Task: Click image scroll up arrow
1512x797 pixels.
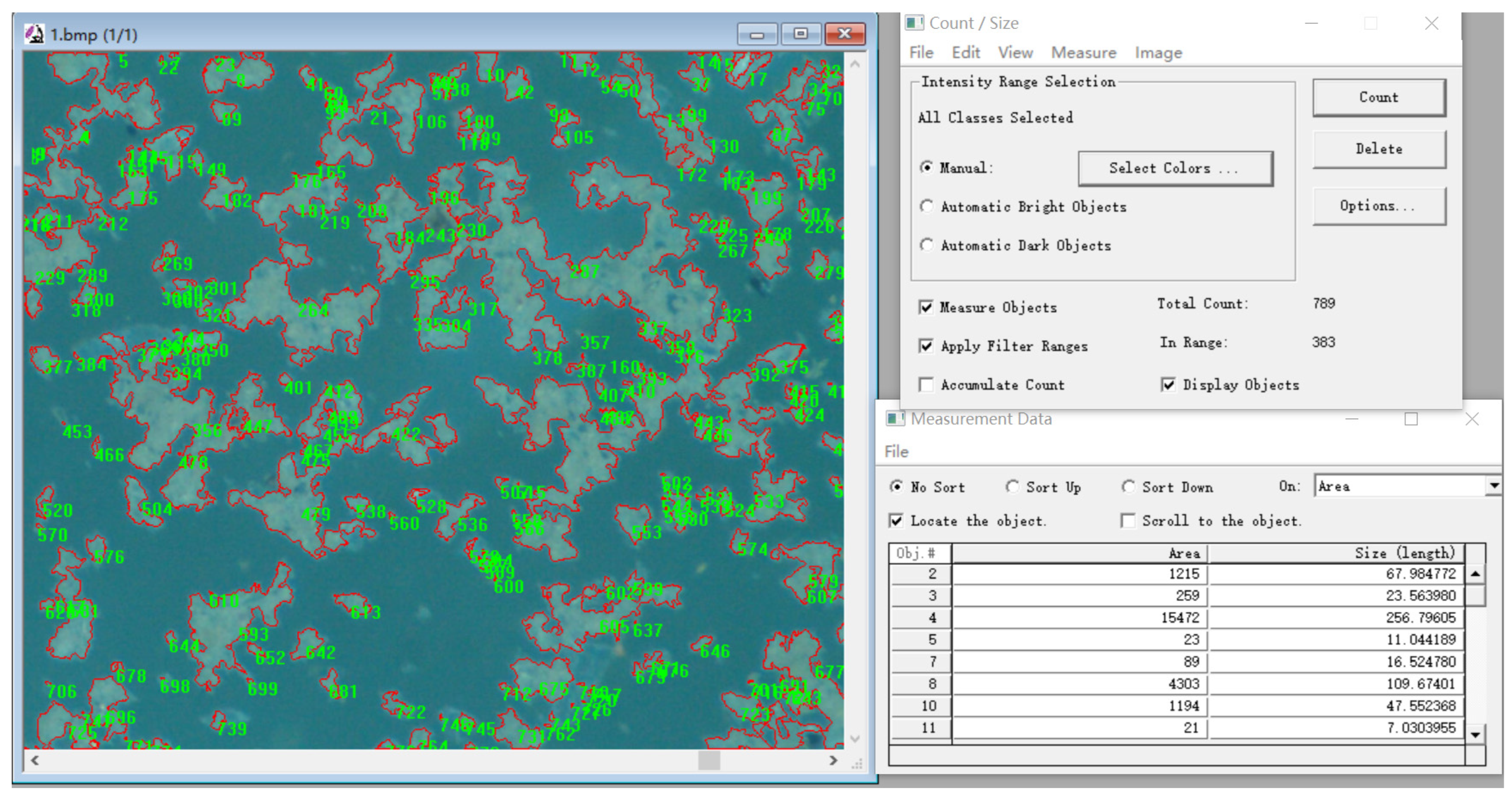Action: tap(855, 64)
